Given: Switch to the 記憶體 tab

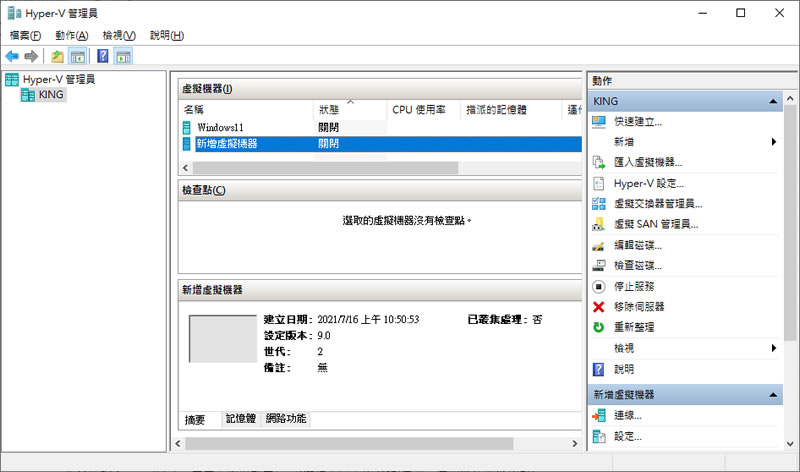Looking at the screenshot, I should click(240, 419).
